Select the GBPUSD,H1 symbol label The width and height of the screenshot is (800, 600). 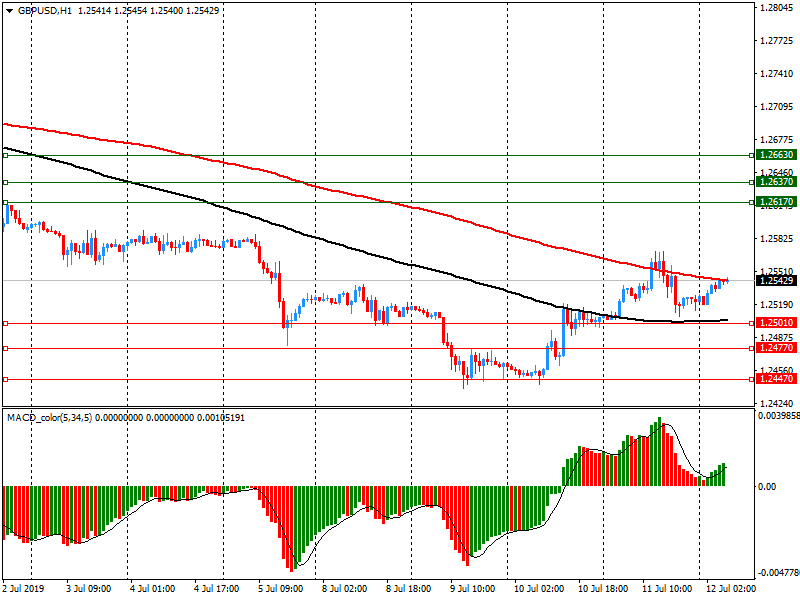tap(44, 10)
